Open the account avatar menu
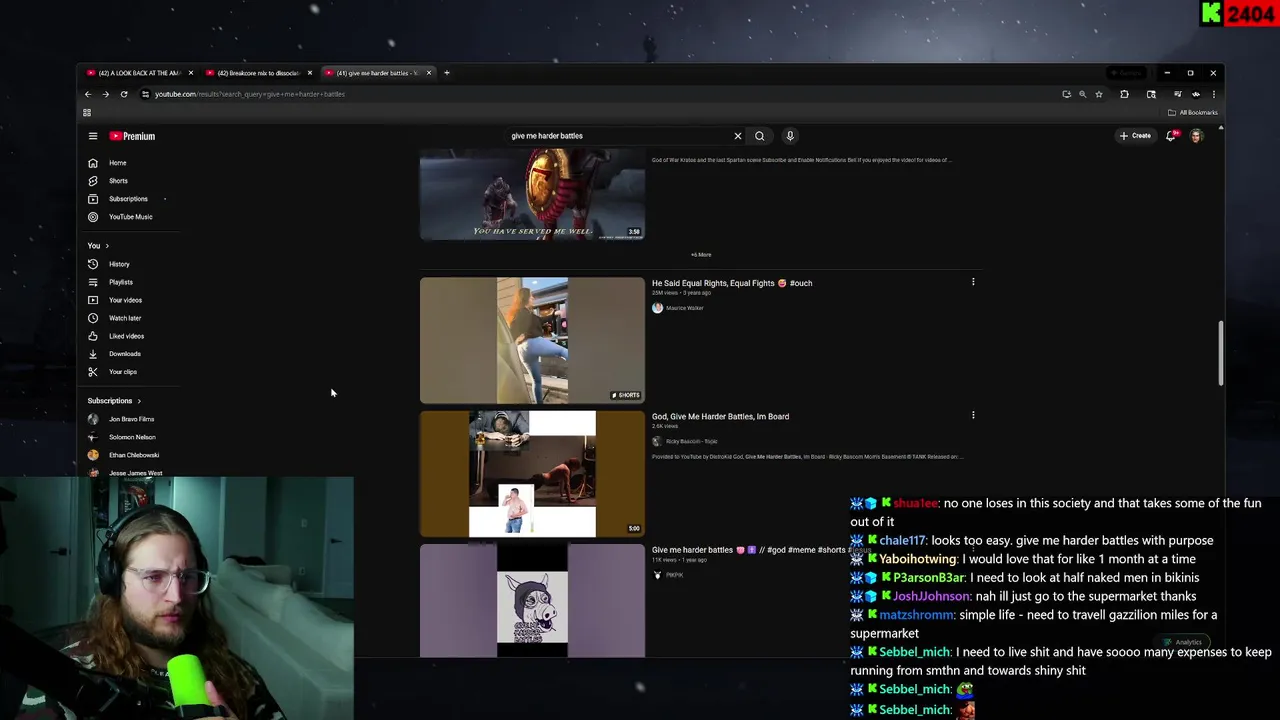Screen dimensions: 1280x720 click(1196, 136)
